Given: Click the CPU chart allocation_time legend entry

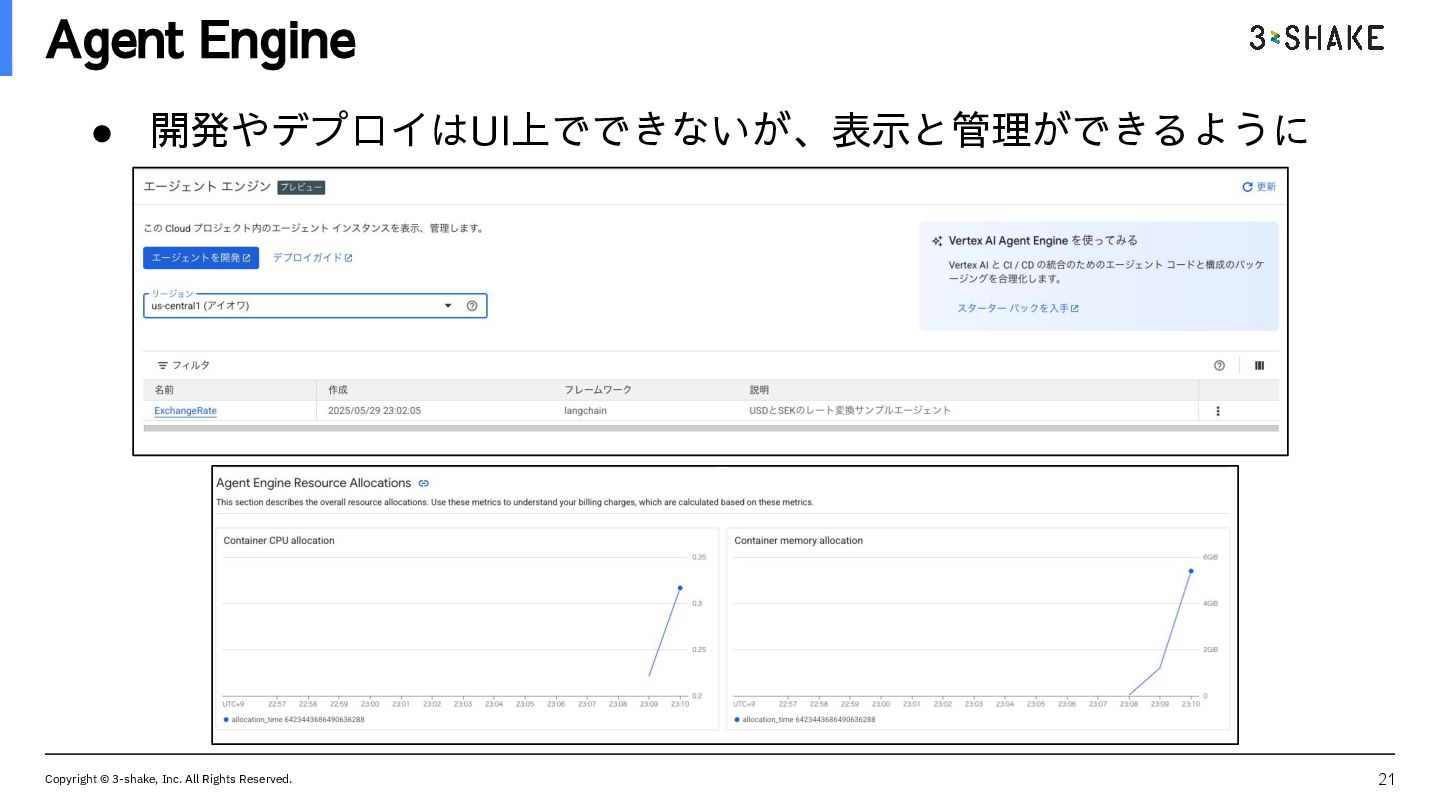Looking at the screenshot, I should pyautogui.click(x=294, y=719).
